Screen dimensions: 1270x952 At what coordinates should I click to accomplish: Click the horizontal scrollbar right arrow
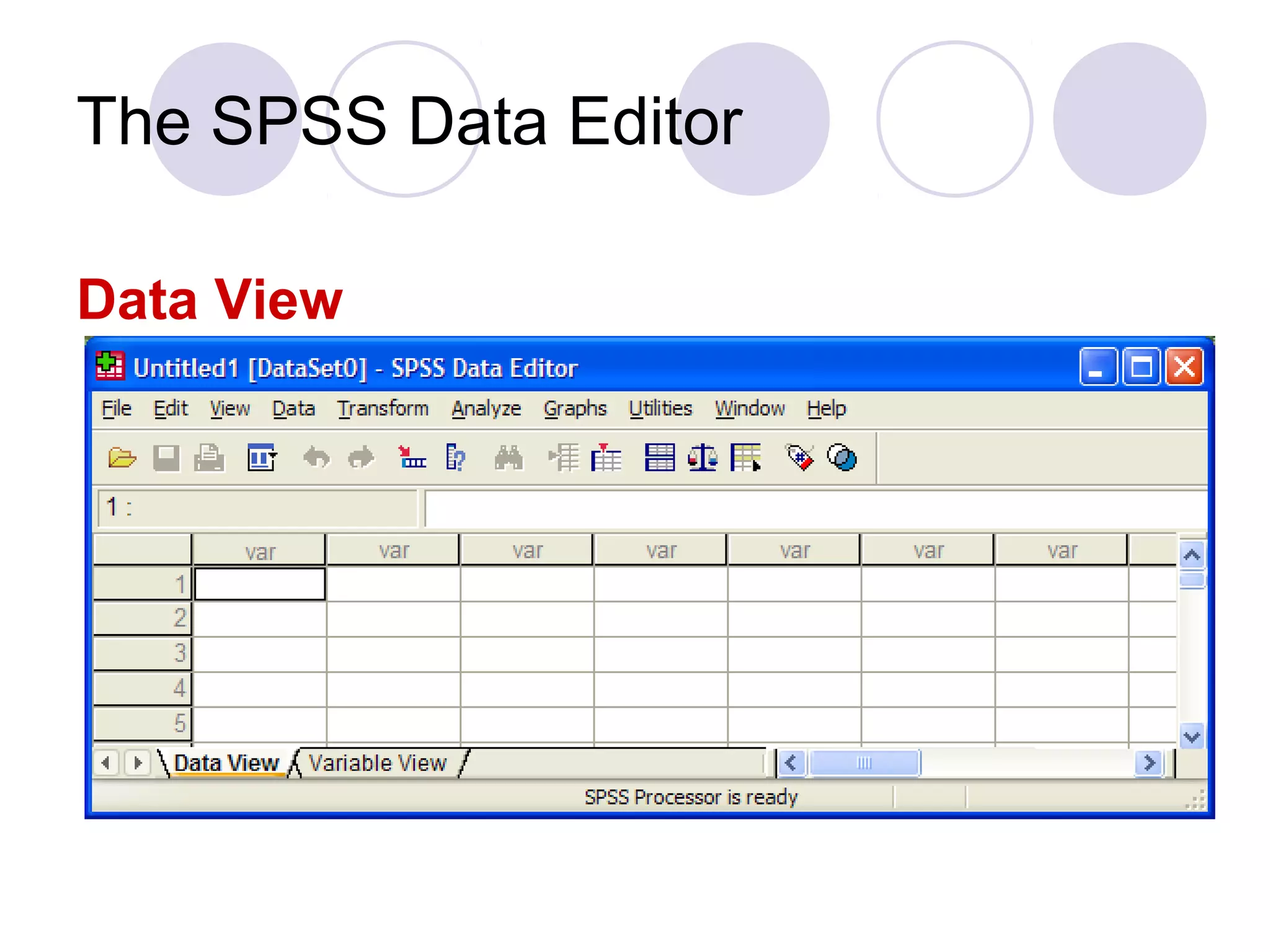(x=1149, y=762)
